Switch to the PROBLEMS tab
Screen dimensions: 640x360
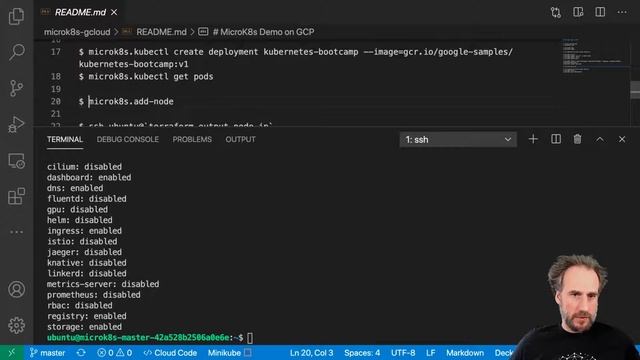pos(192,139)
